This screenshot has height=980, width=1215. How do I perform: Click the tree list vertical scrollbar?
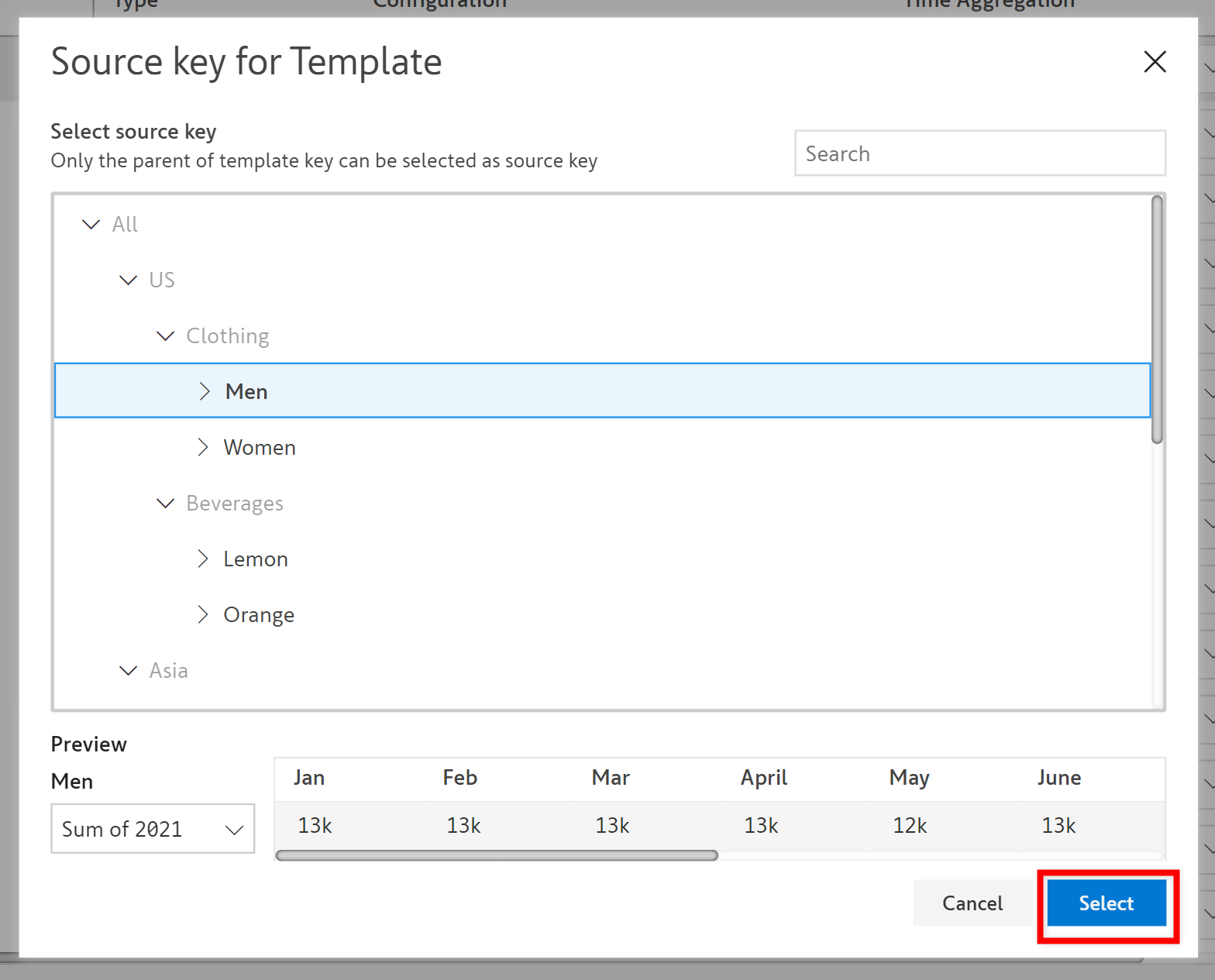tap(1157, 319)
